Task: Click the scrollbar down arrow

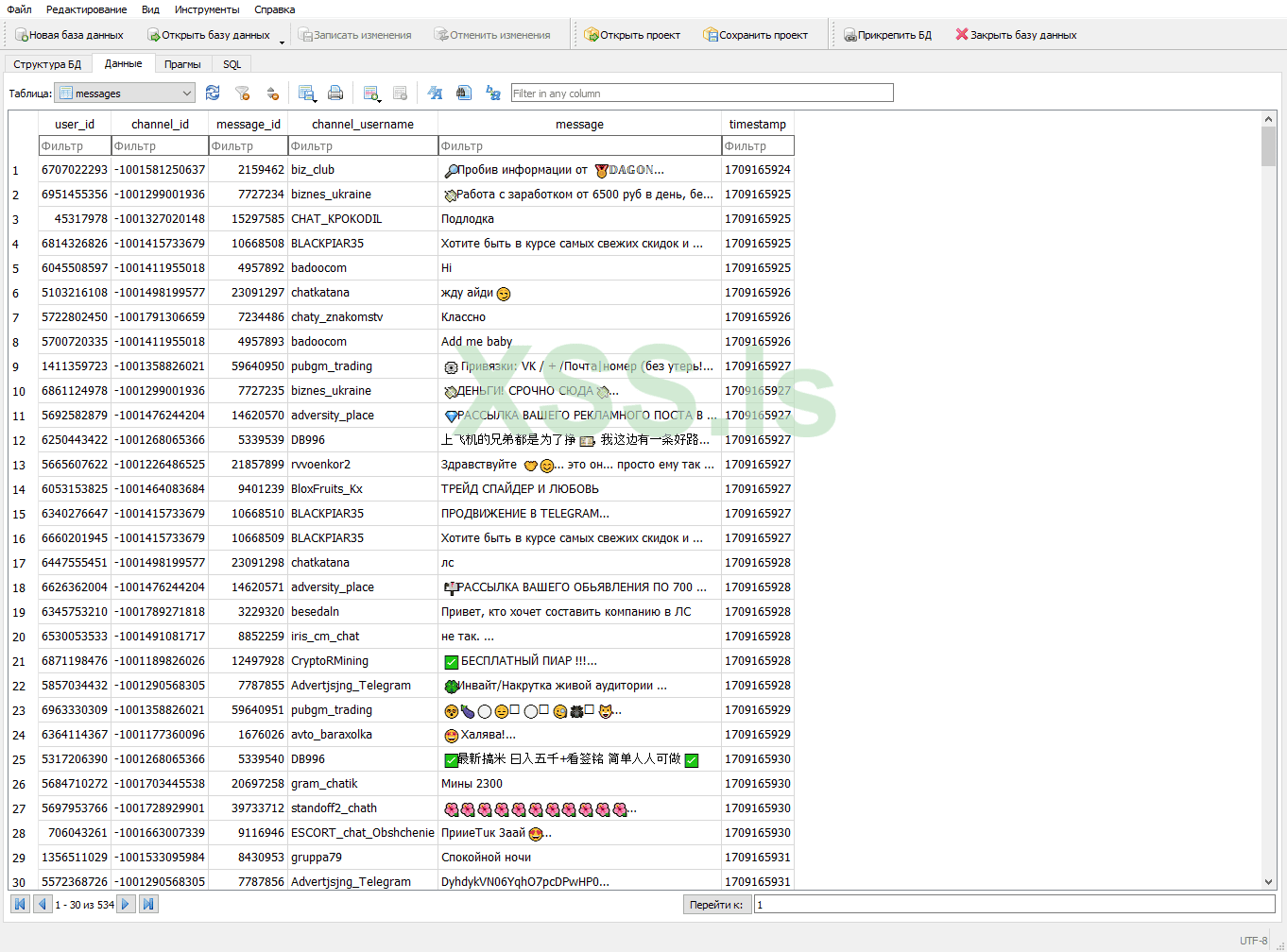Action: point(1268,882)
